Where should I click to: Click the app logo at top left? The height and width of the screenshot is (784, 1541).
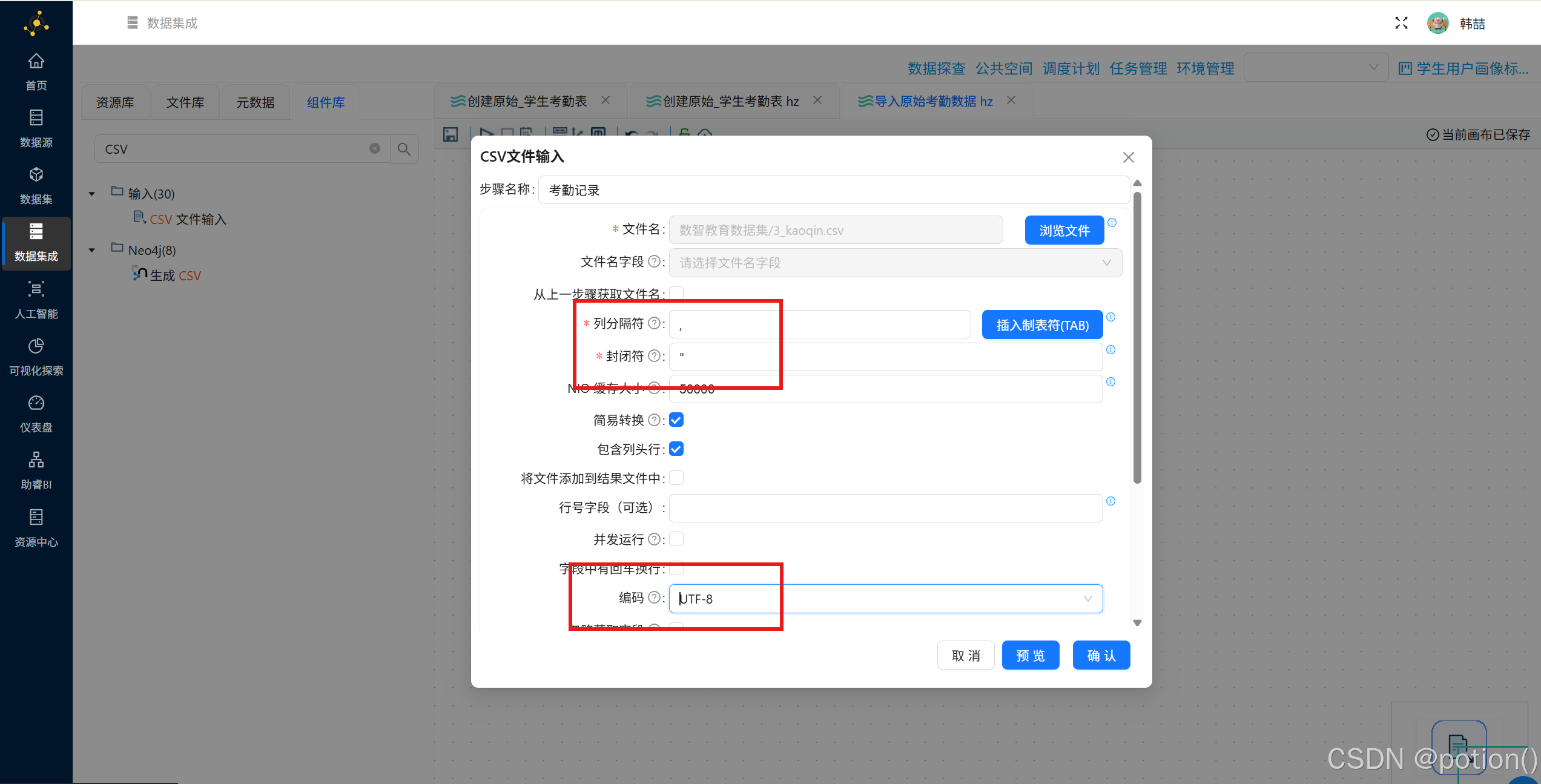pyautogui.click(x=36, y=23)
